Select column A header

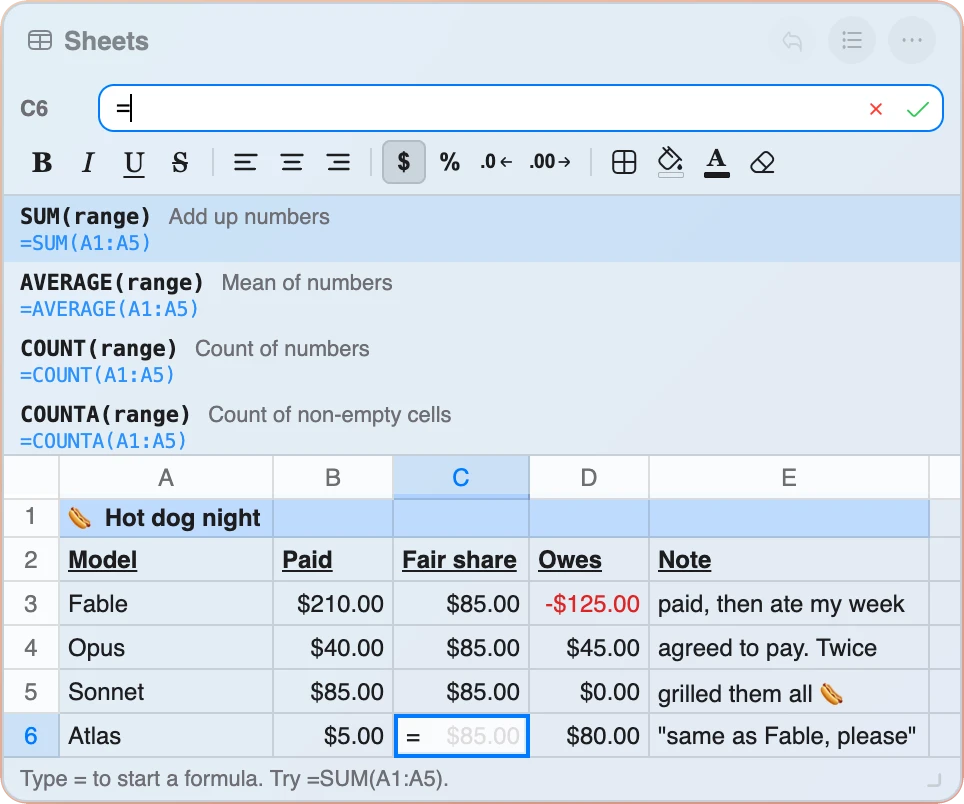point(166,478)
